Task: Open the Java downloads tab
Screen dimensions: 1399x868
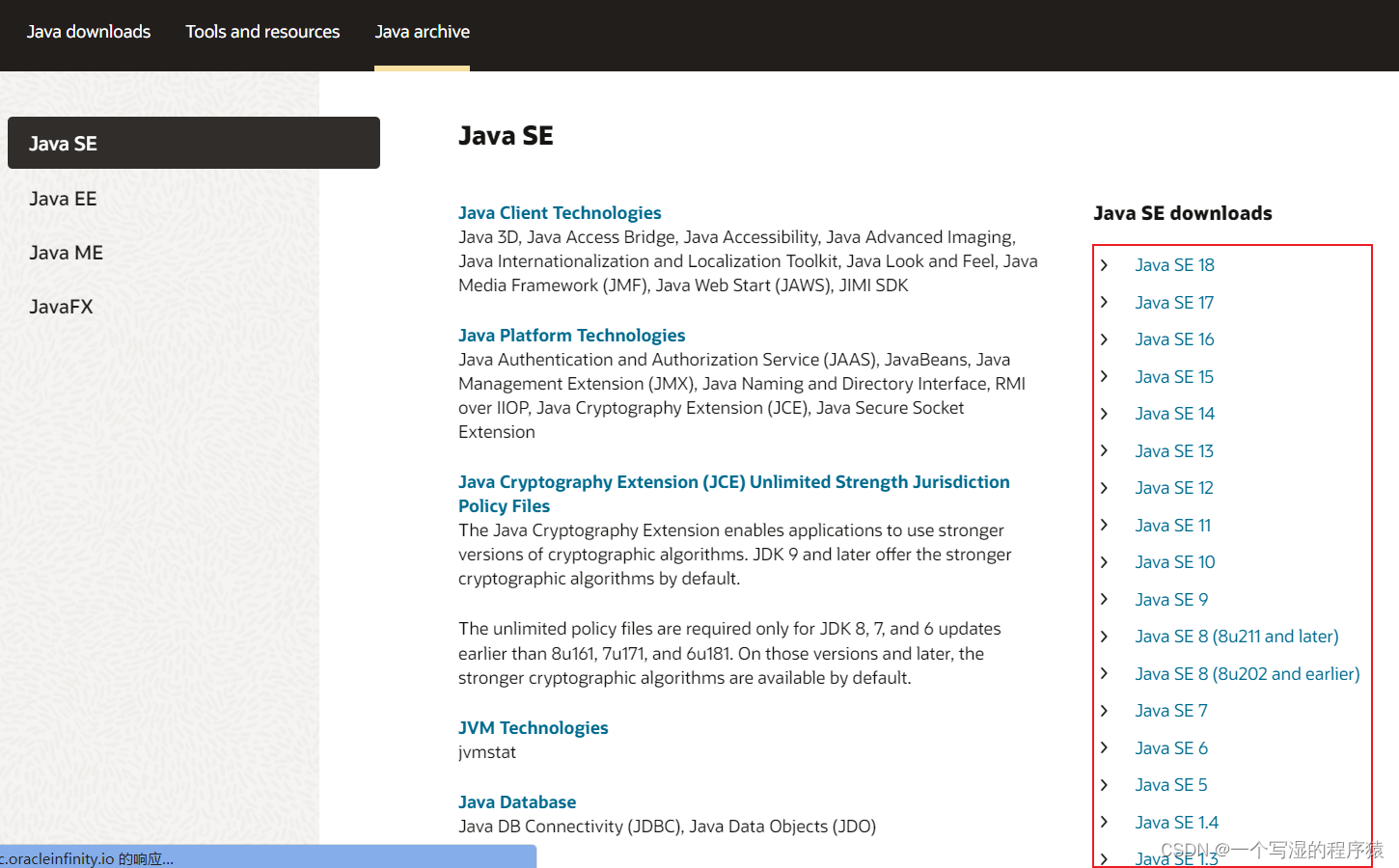Action: (x=89, y=32)
